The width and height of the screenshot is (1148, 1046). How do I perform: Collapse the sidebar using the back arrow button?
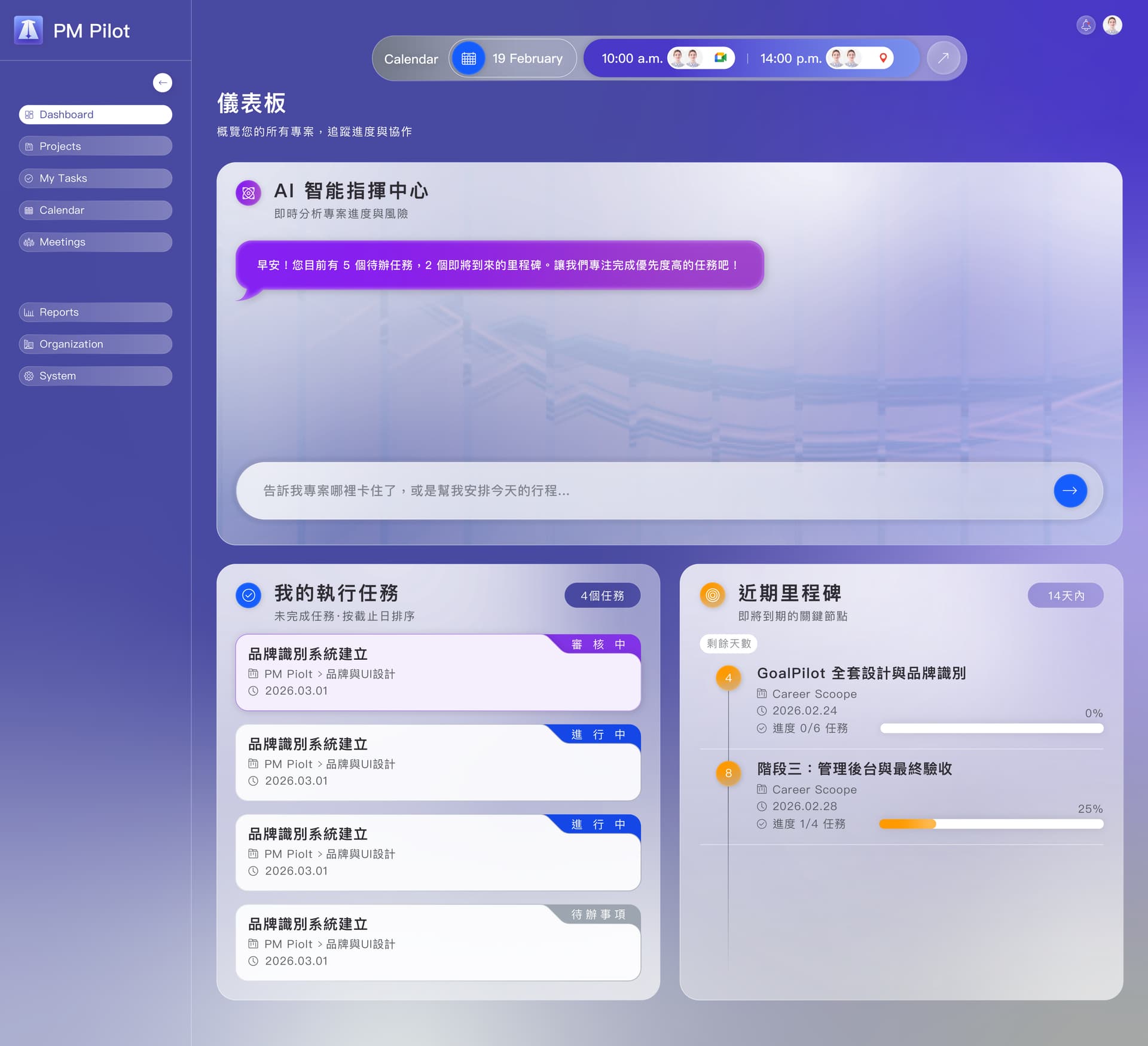point(163,82)
